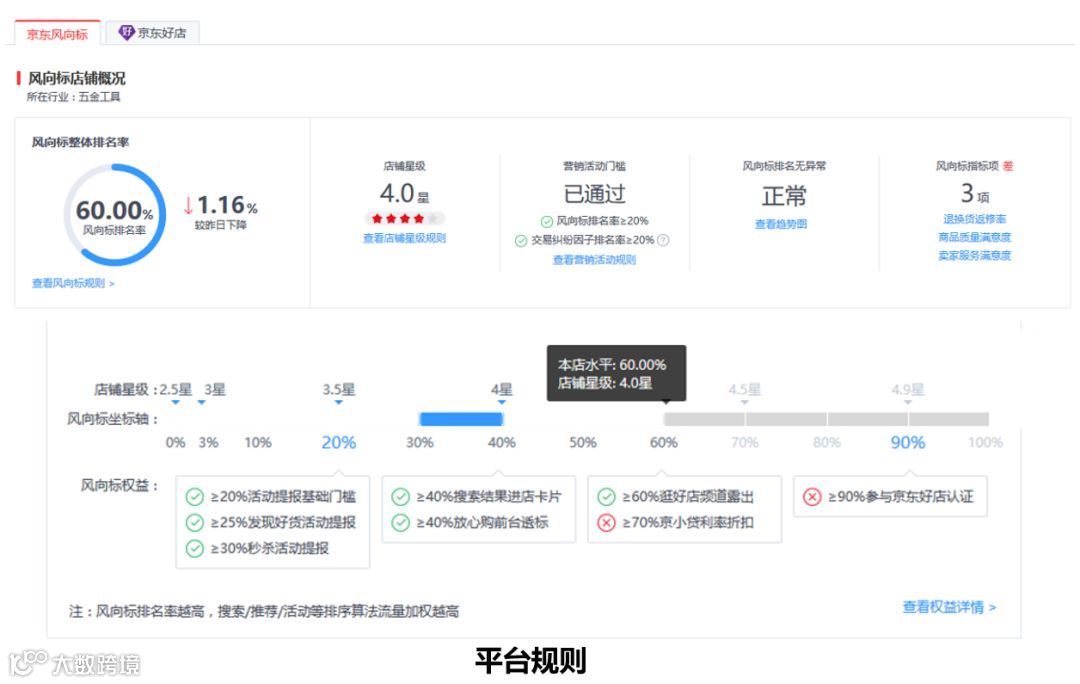1080x684 pixels.
Task: Click the help question mark beside 交易纠纷因子排名率
Action: [x=663, y=240]
